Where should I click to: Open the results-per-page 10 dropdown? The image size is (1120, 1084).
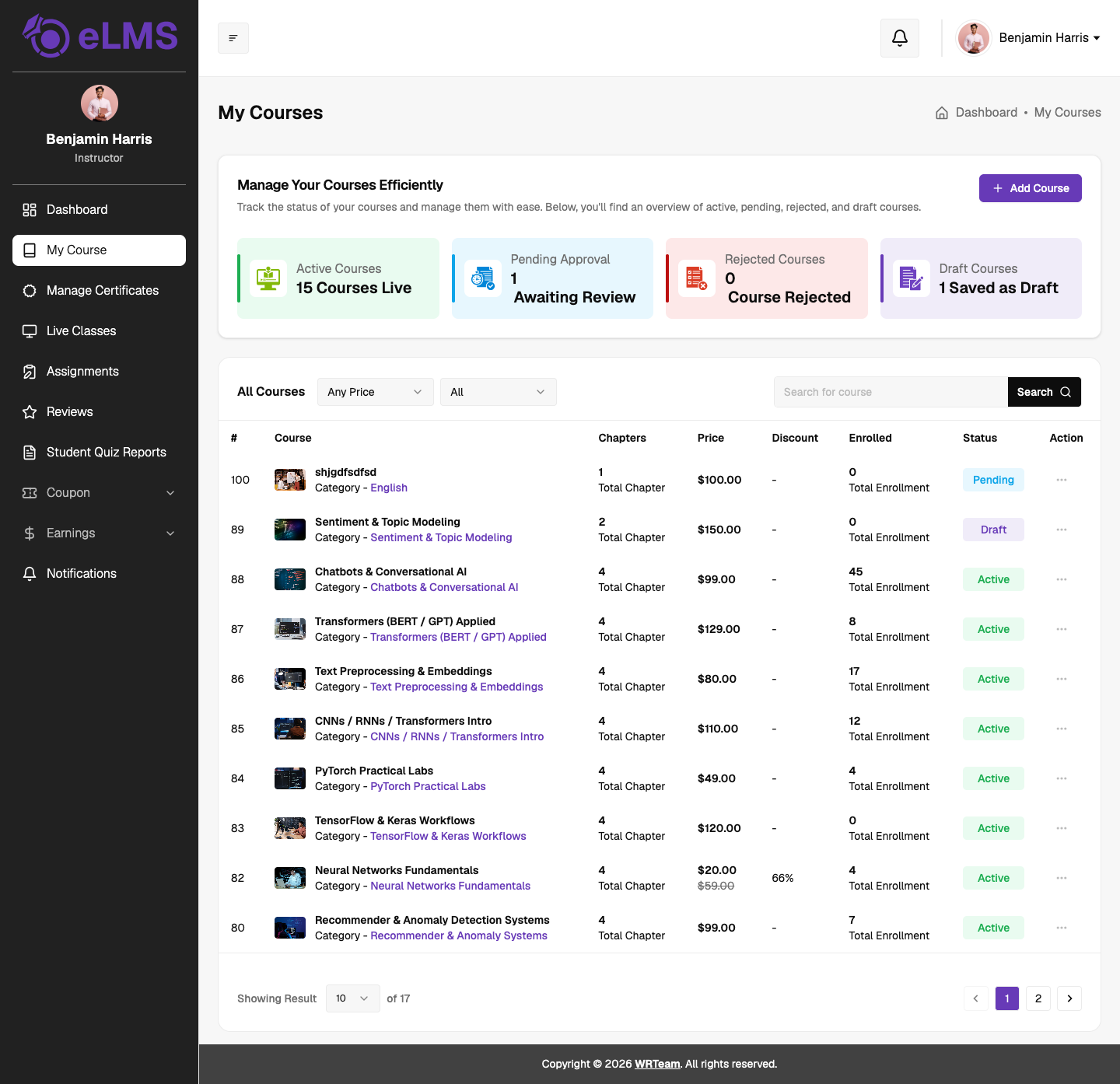353,998
